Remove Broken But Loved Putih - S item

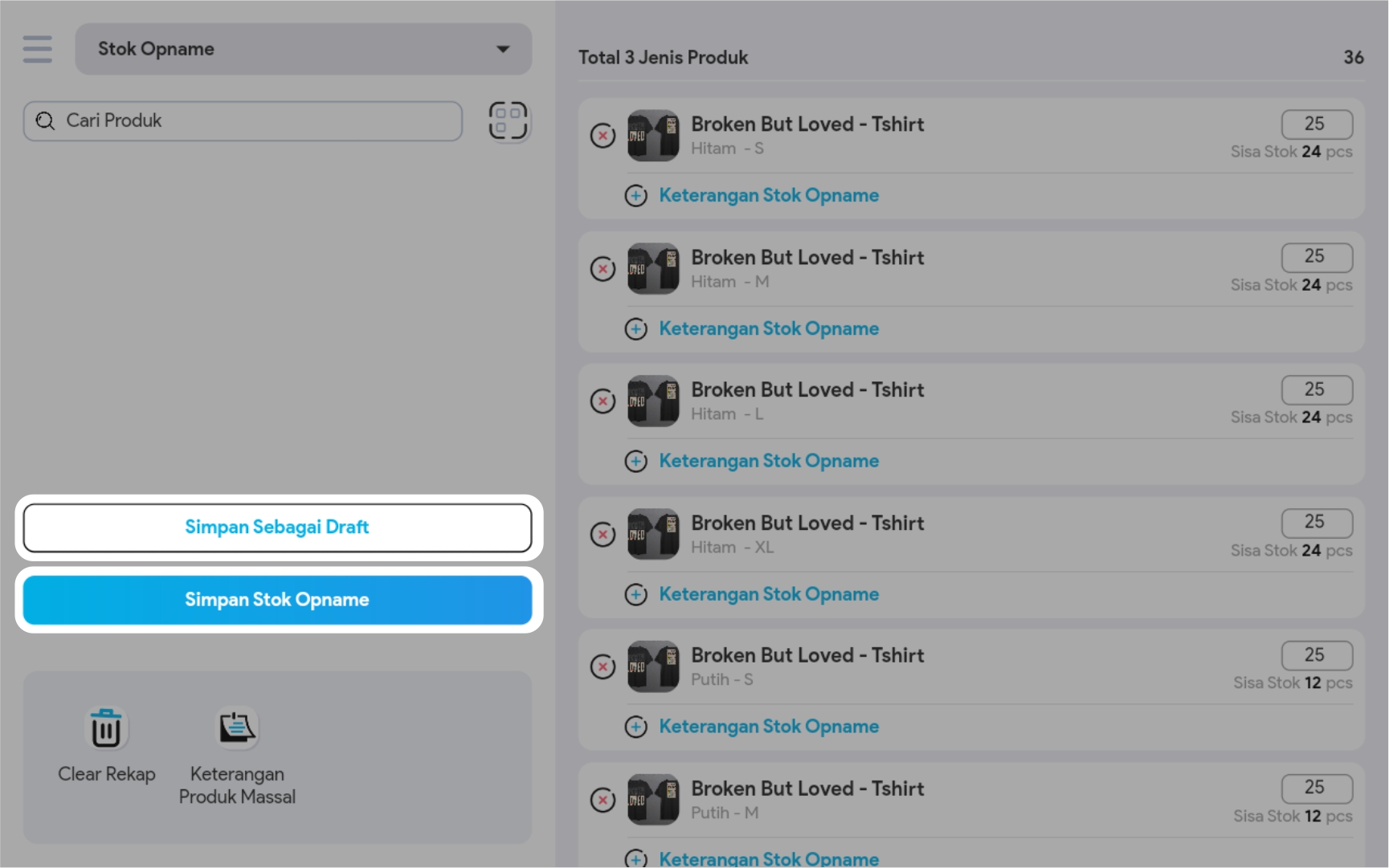pyautogui.click(x=603, y=666)
